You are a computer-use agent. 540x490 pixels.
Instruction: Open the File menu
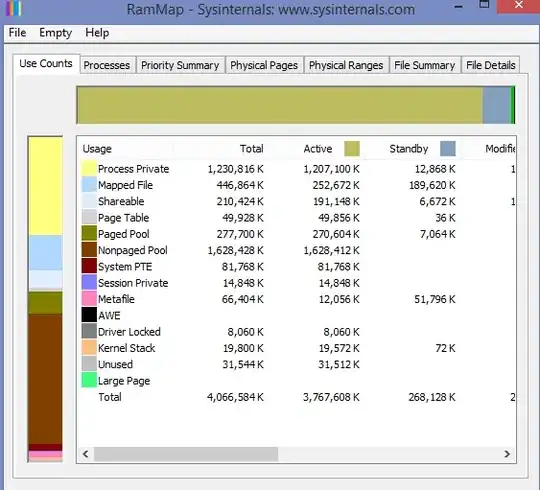tap(17, 33)
